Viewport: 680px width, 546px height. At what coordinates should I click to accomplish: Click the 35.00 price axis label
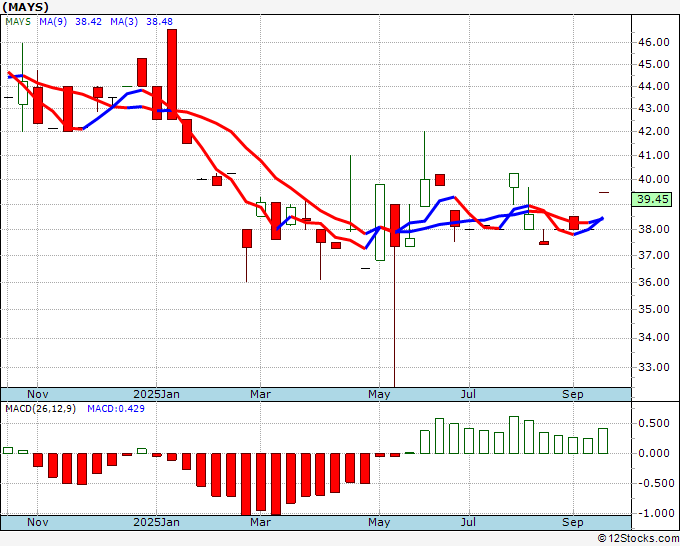click(654, 309)
